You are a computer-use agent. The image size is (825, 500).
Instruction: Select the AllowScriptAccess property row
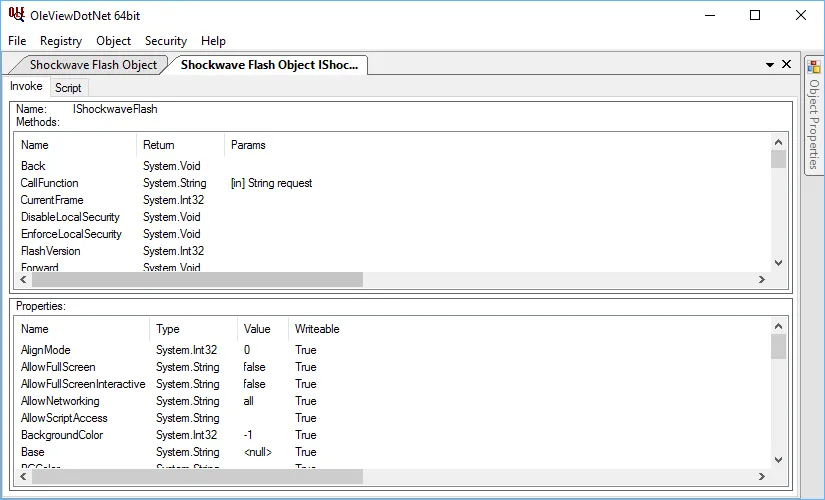[392, 418]
